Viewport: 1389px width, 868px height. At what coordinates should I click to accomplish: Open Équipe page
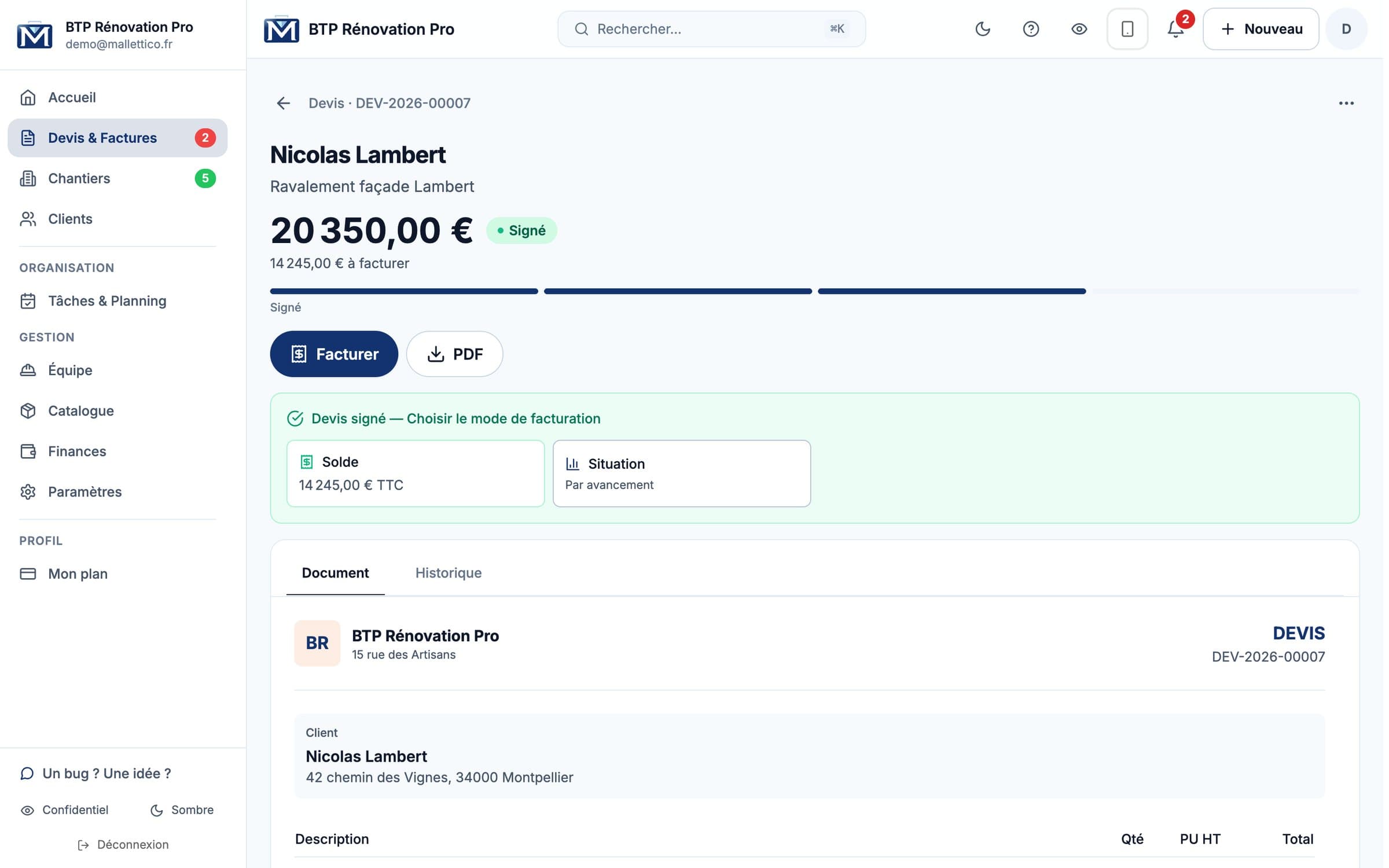[x=117, y=370]
